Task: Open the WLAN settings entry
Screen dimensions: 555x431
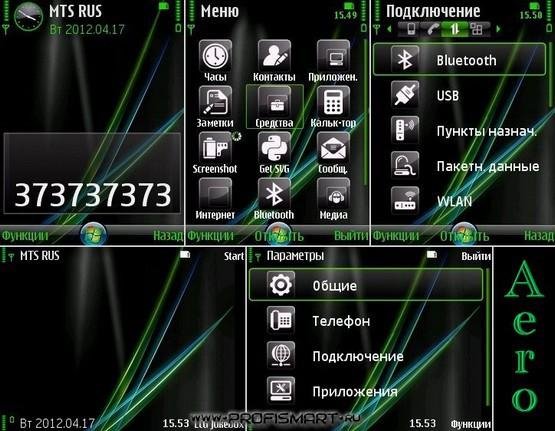Action: (x=460, y=201)
